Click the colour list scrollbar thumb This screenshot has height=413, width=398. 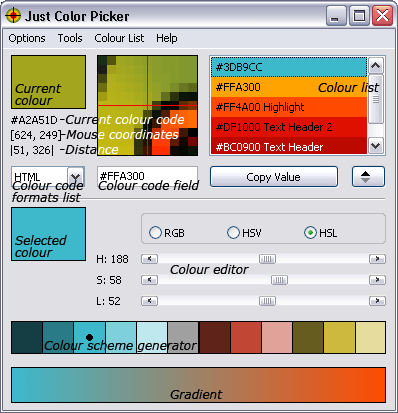[376, 99]
